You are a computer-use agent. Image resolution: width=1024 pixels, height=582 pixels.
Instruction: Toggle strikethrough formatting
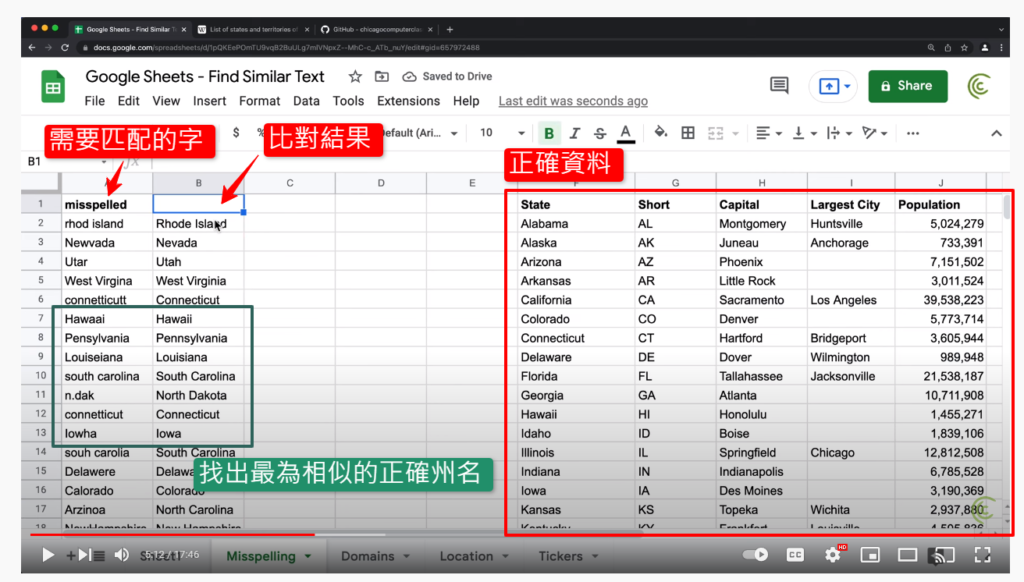click(600, 133)
